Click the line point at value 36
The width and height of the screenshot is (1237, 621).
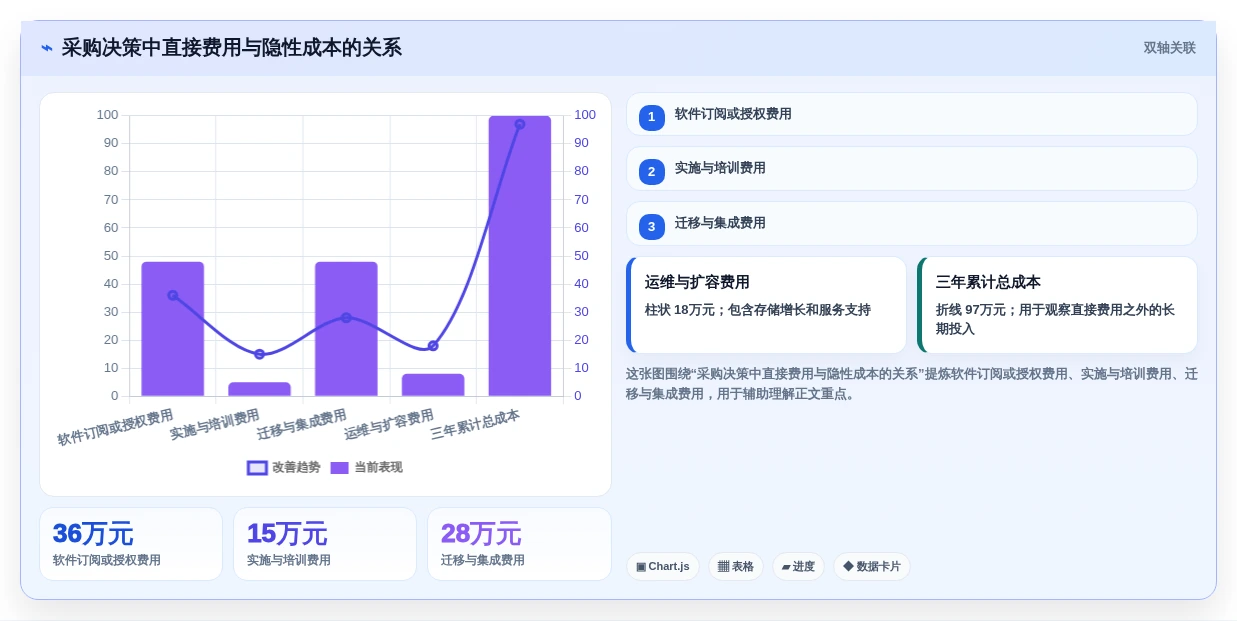pyautogui.click(x=173, y=295)
